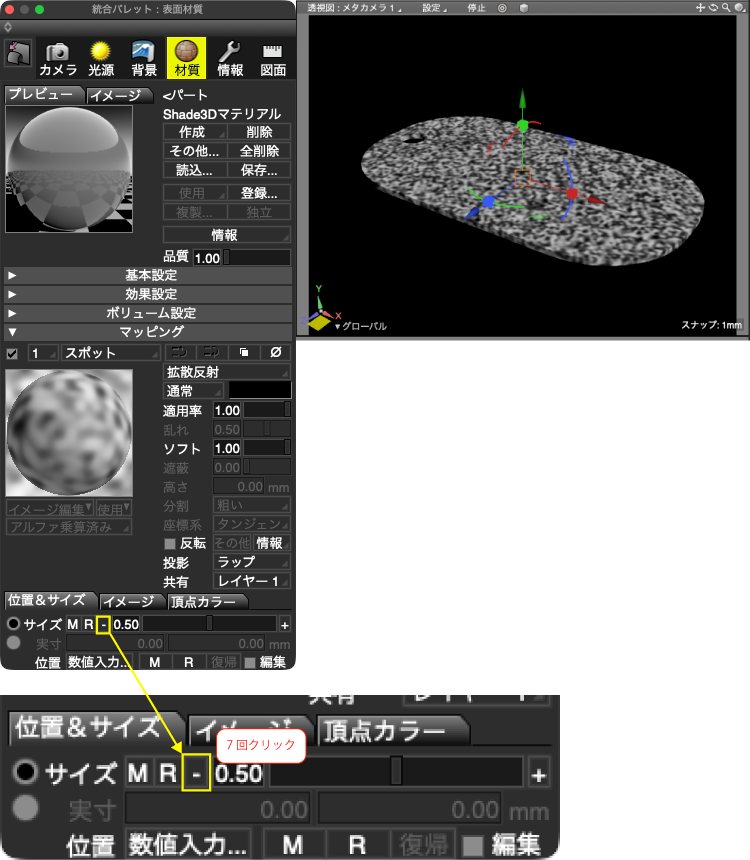750x860 pixels.
Task: Click the サイズ slider track
Action: (x=209, y=624)
